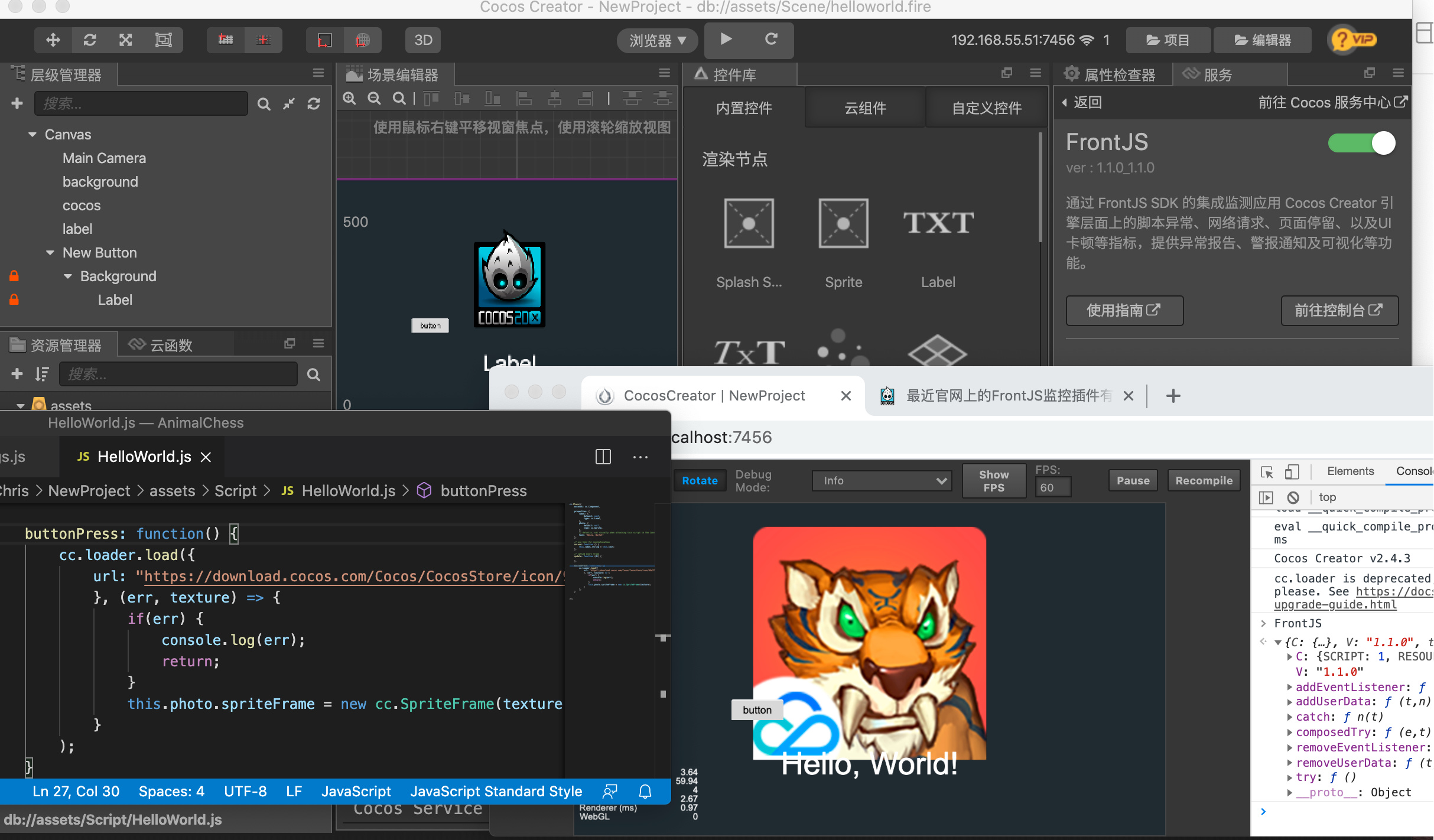Toggle the FrontJS service switch off

point(1361,143)
